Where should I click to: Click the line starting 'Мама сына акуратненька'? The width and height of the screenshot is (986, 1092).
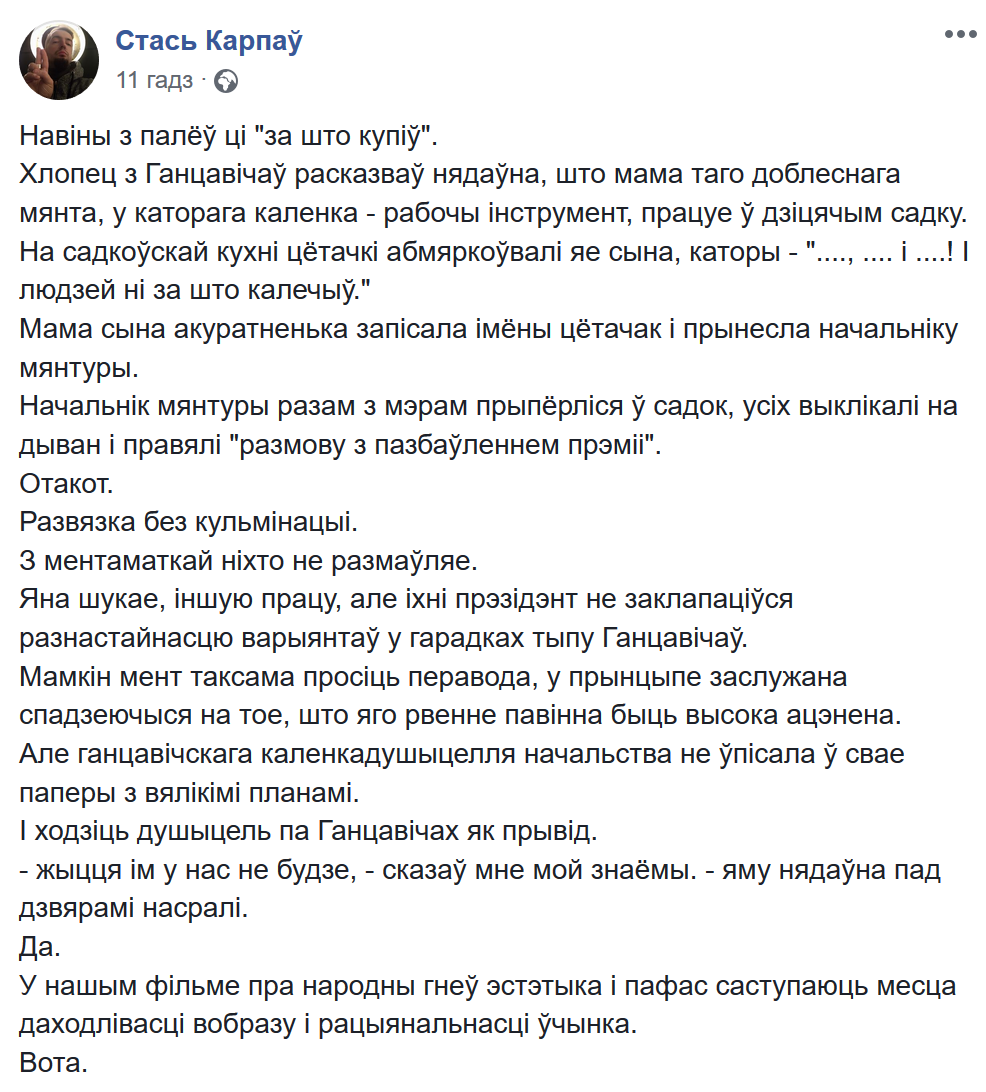tap(489, 329)
